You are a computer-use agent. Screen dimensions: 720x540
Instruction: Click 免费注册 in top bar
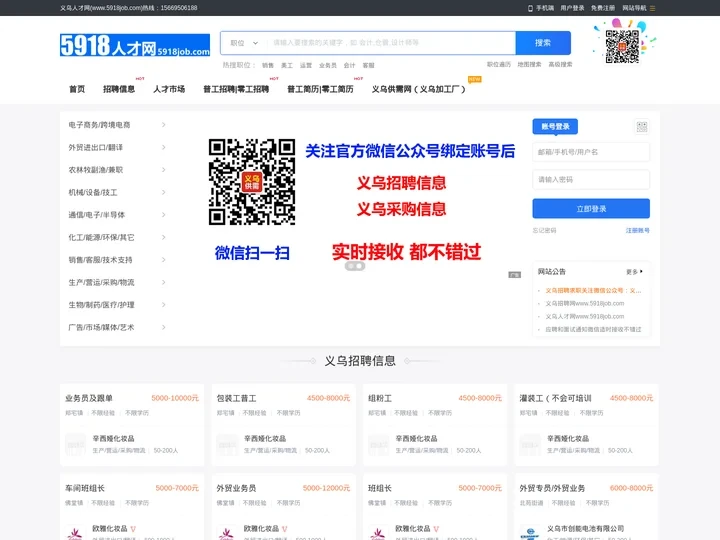602,8
